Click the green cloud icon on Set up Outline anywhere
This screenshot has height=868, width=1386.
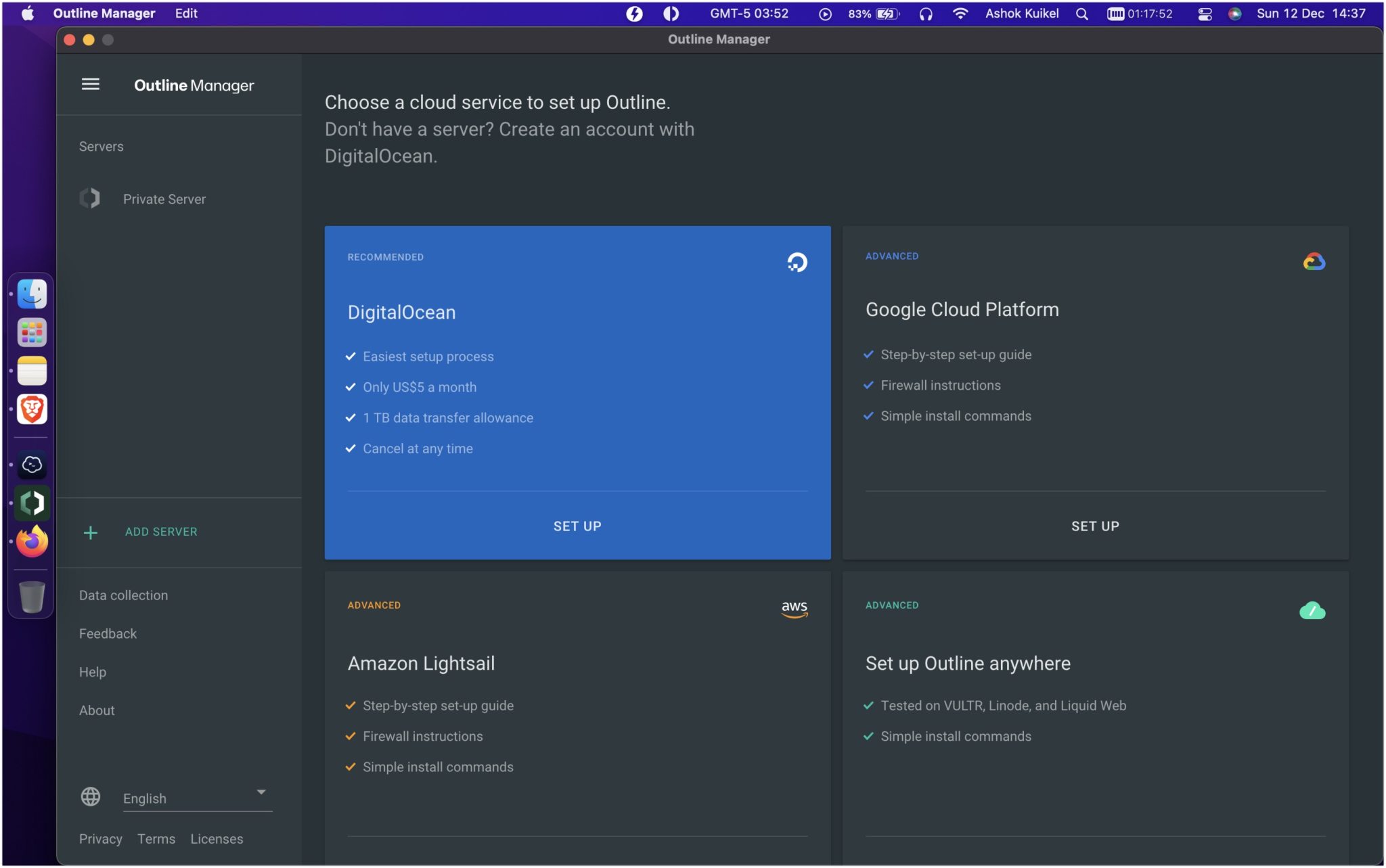pyautogui.click(x=1312, y=610)
